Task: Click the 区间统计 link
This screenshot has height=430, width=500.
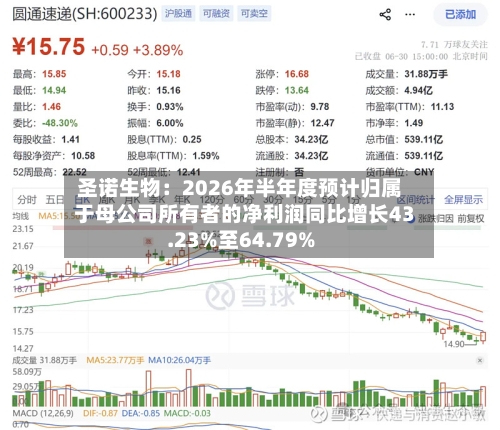Action: click(x=416, y=200)
